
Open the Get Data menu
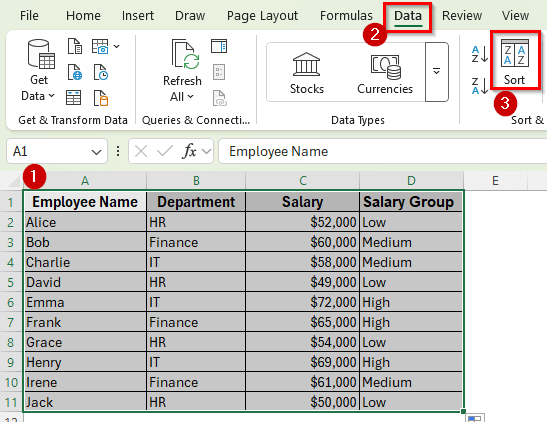[x=39, y=70]
